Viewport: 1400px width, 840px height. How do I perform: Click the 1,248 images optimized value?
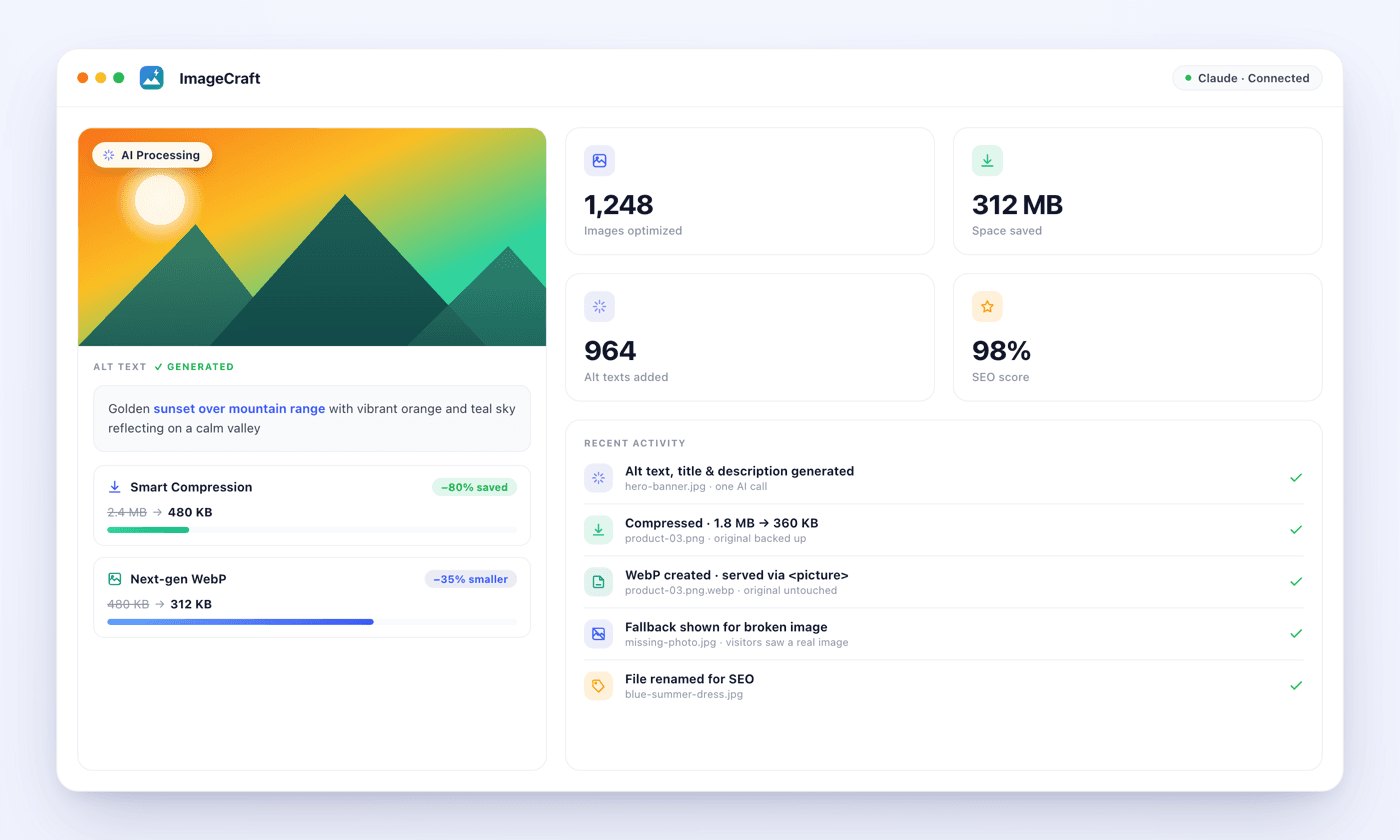tap(618, 205)
